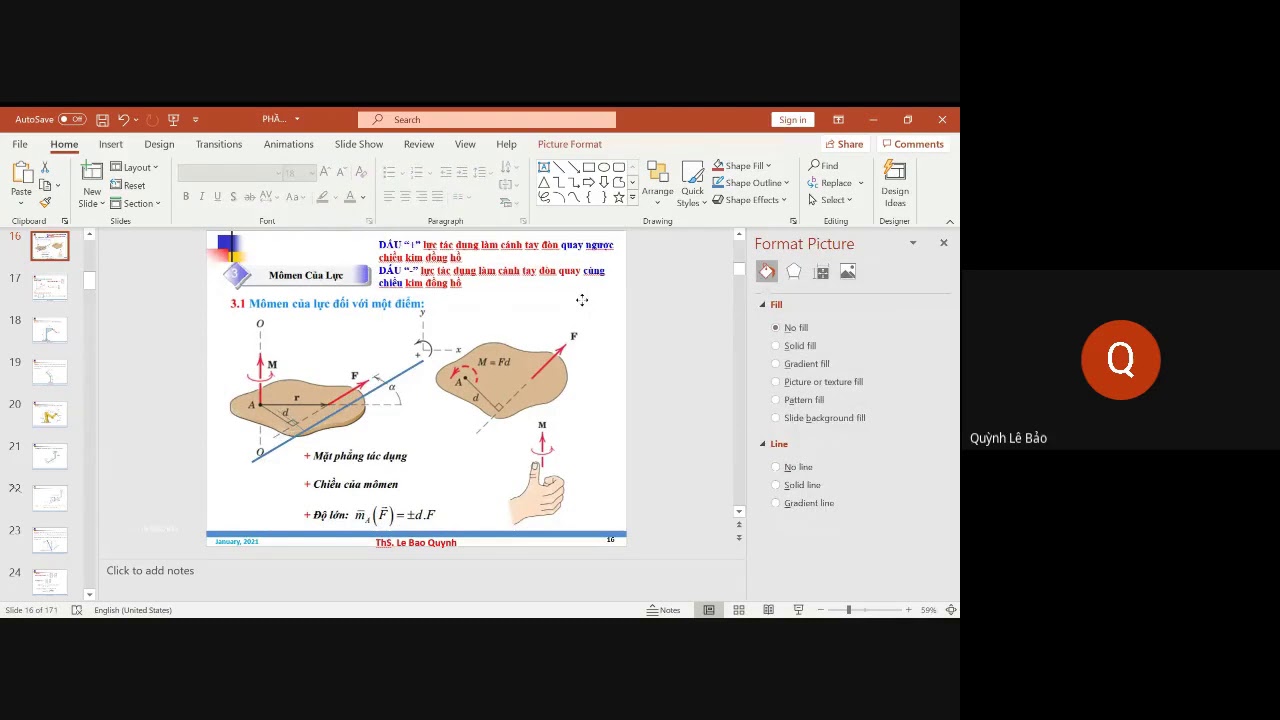Open Fill & Line tab in Format Picture
Viewport: 1280px width, 720px height.
coord(767,271)
